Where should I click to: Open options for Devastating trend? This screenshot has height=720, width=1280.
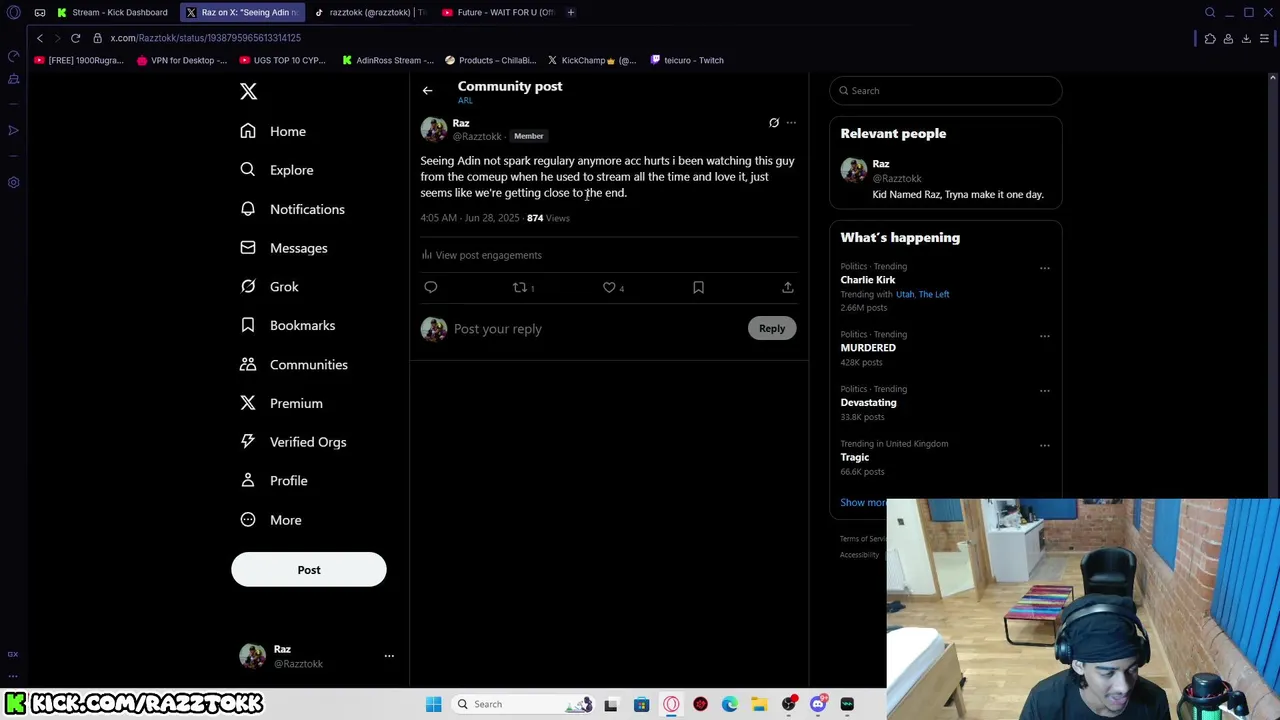click(1045, 391)
